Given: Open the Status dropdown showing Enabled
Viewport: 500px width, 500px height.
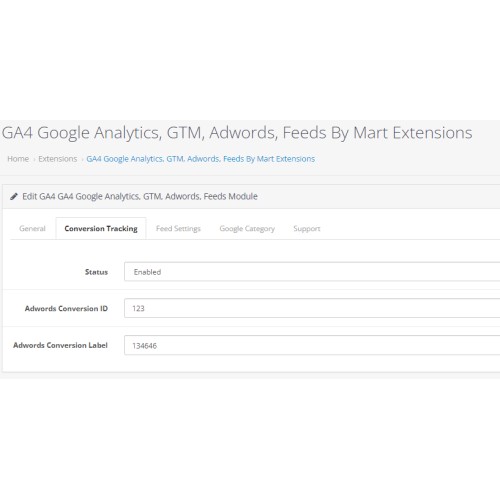Looking at the screenshot, I should (x=312, y=272).
